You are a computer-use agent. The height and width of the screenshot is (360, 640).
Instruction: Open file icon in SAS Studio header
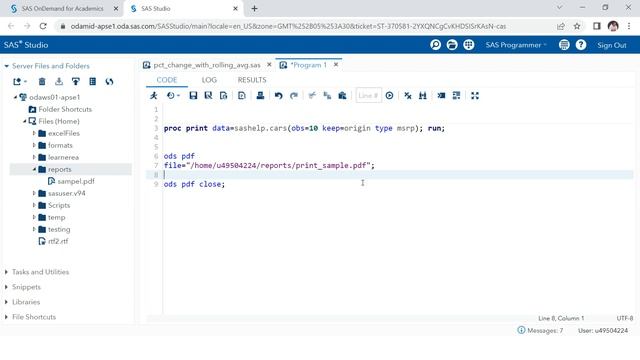point(452,45)
